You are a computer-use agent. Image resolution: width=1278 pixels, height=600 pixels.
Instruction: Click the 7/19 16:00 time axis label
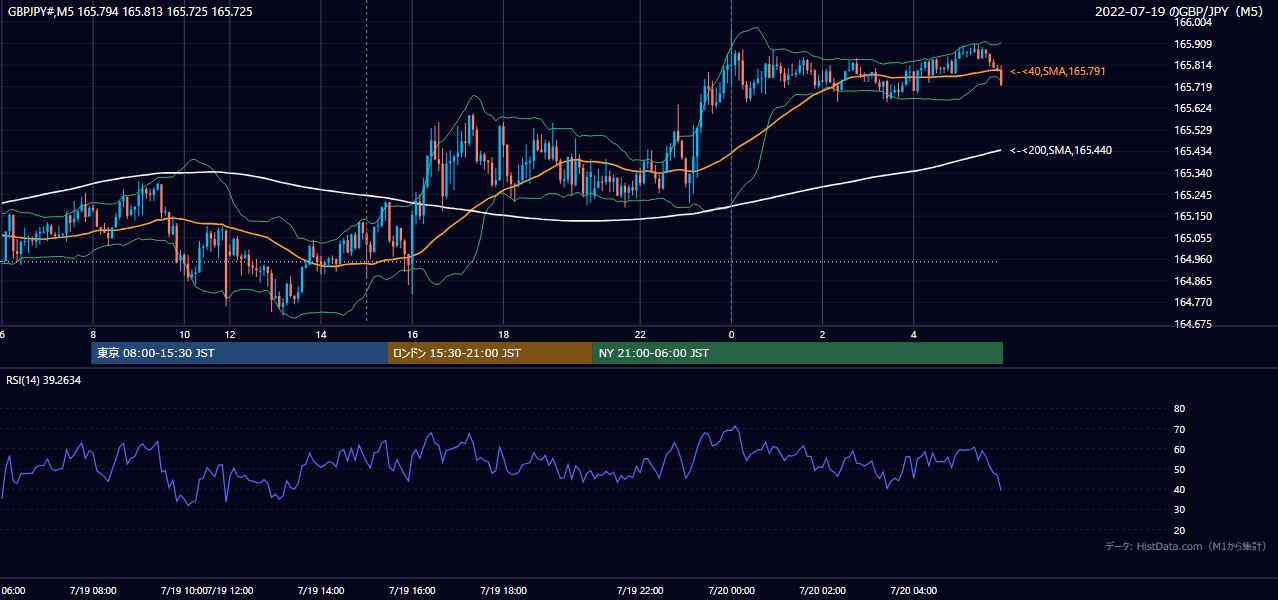(411, 591)
